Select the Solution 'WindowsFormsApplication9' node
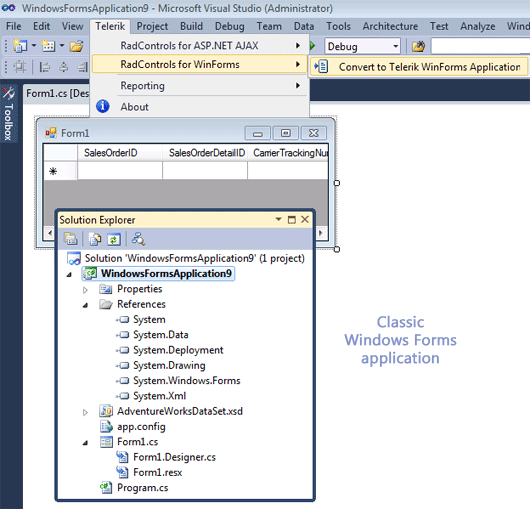The image size is (530, 509). click(x=186, y=258)
